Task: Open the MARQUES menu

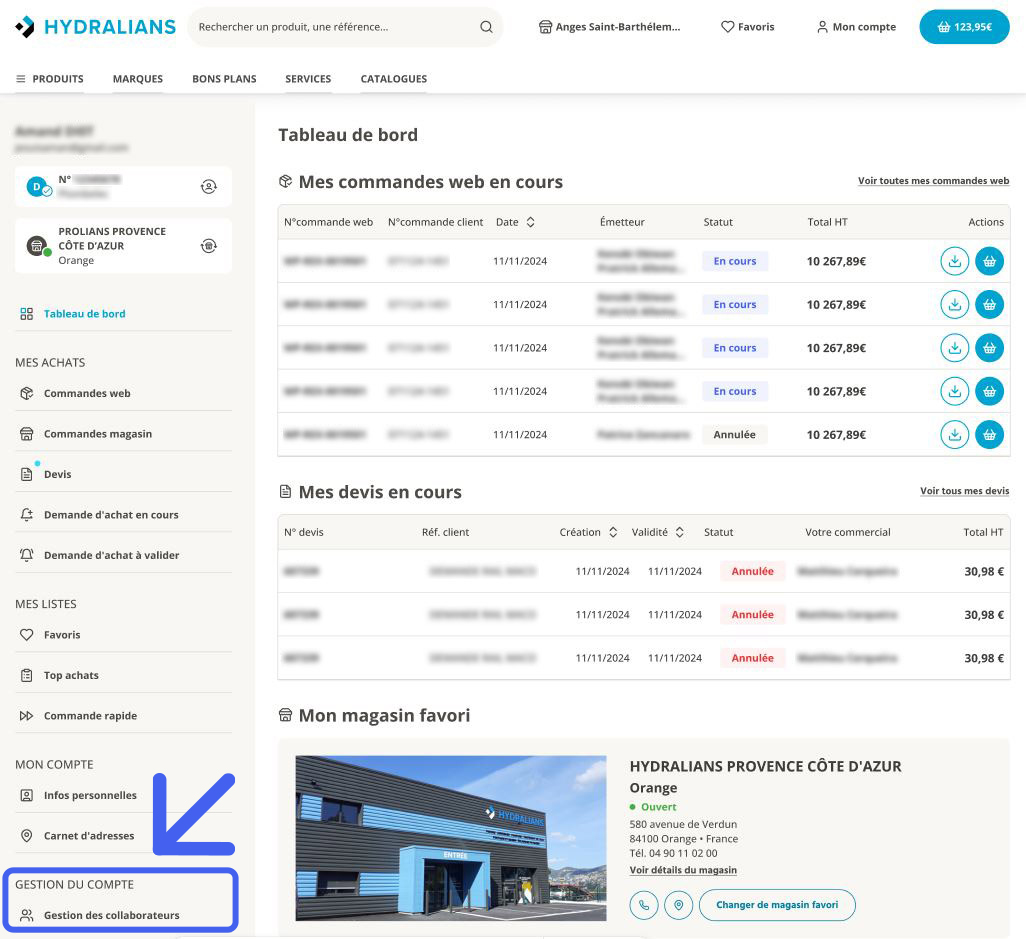Action: pyautogui.click(x=137, y=79)
